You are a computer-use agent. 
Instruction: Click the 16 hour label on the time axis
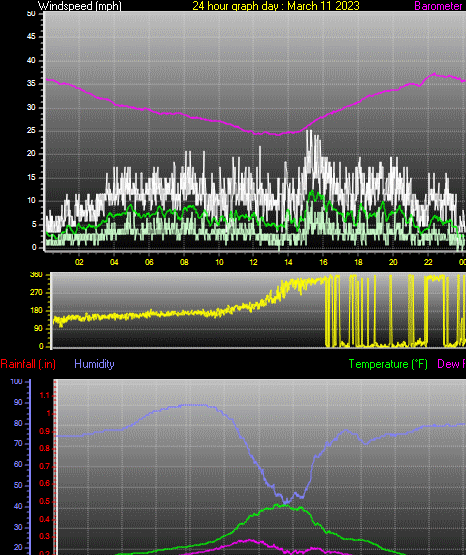tap(323, 262)
